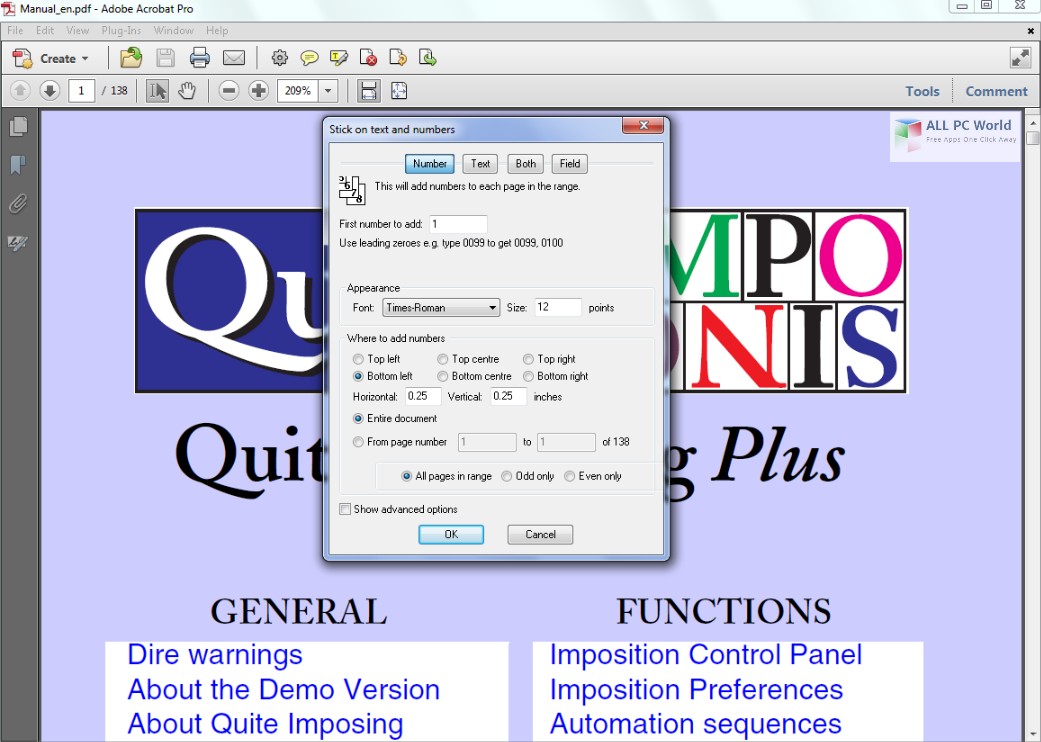Zoom in with the plus button
The image size is (1041, 742).
[258, 90]
